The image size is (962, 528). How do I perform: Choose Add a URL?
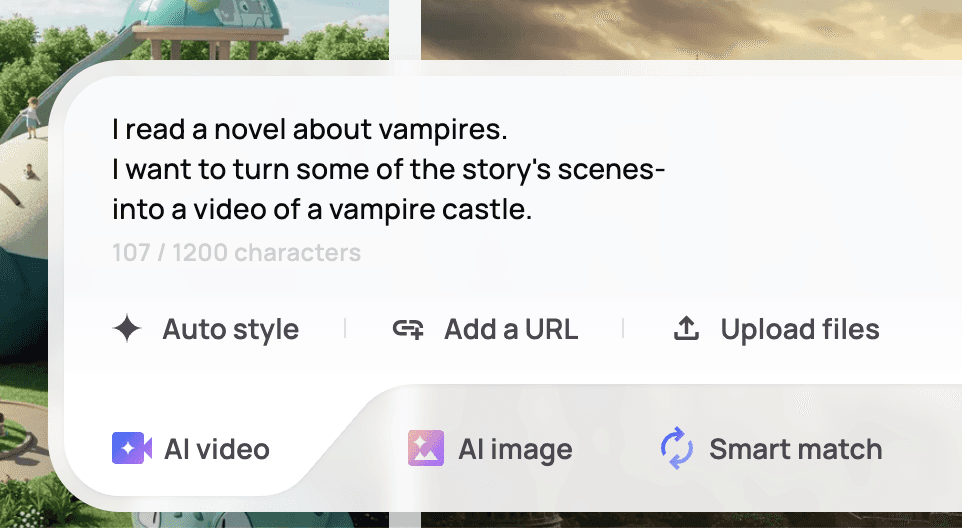click(485, 329)
